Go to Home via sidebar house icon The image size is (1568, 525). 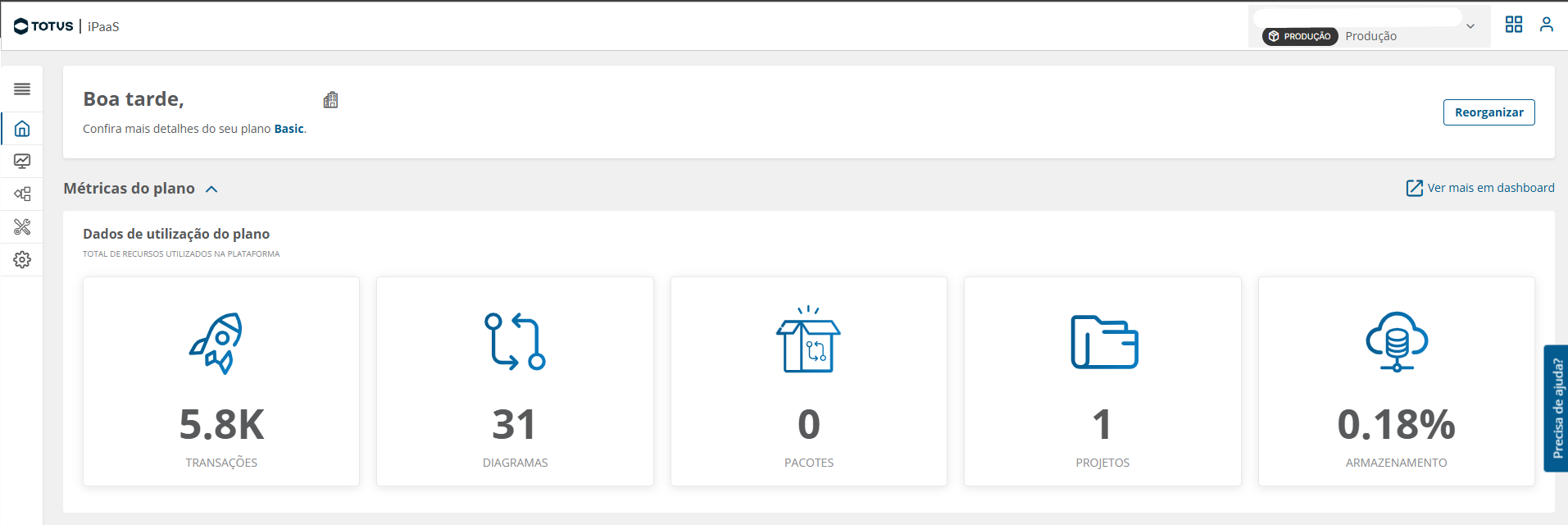pos(22,129)
